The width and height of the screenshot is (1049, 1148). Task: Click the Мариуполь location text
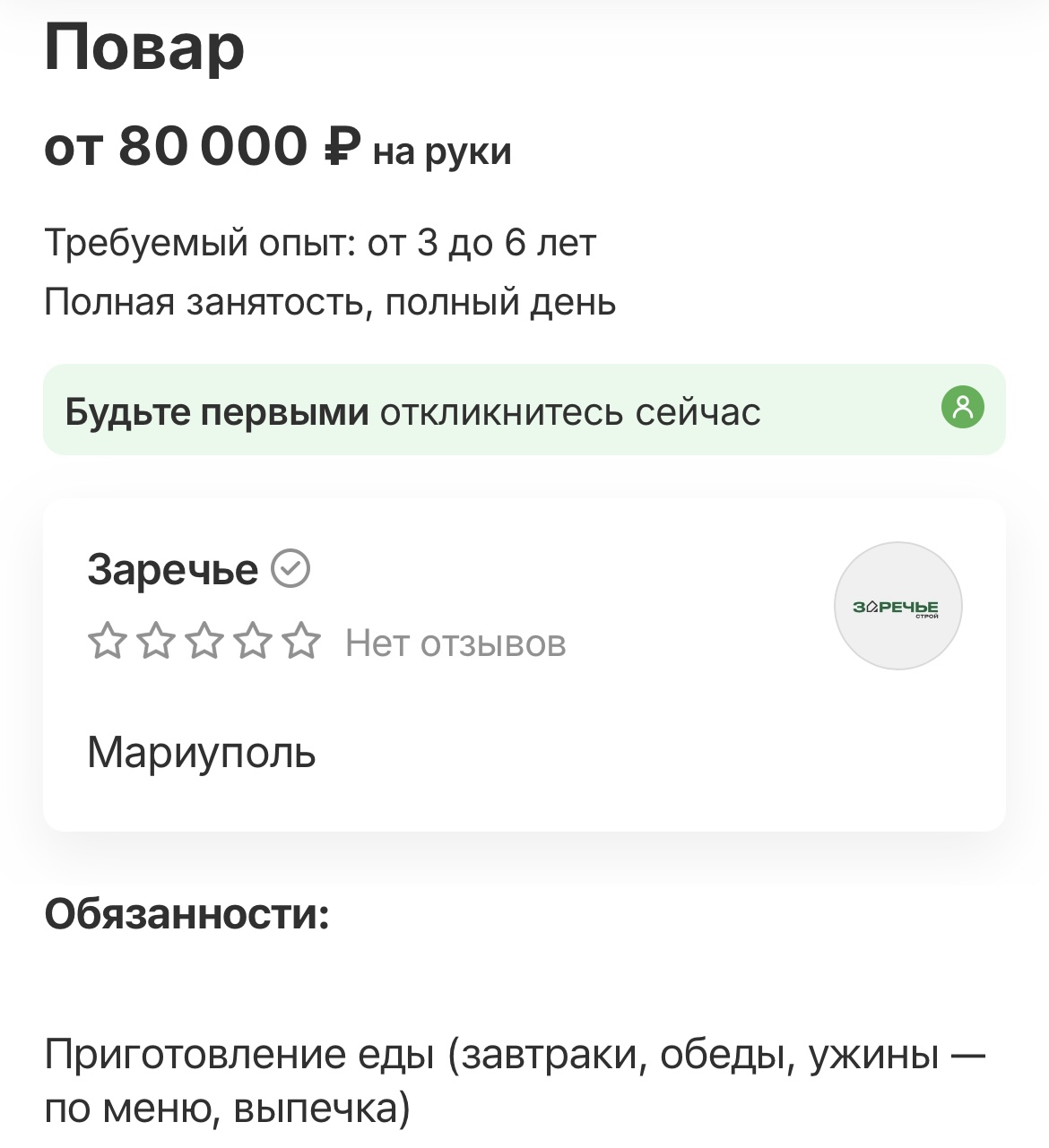point(202,753)
